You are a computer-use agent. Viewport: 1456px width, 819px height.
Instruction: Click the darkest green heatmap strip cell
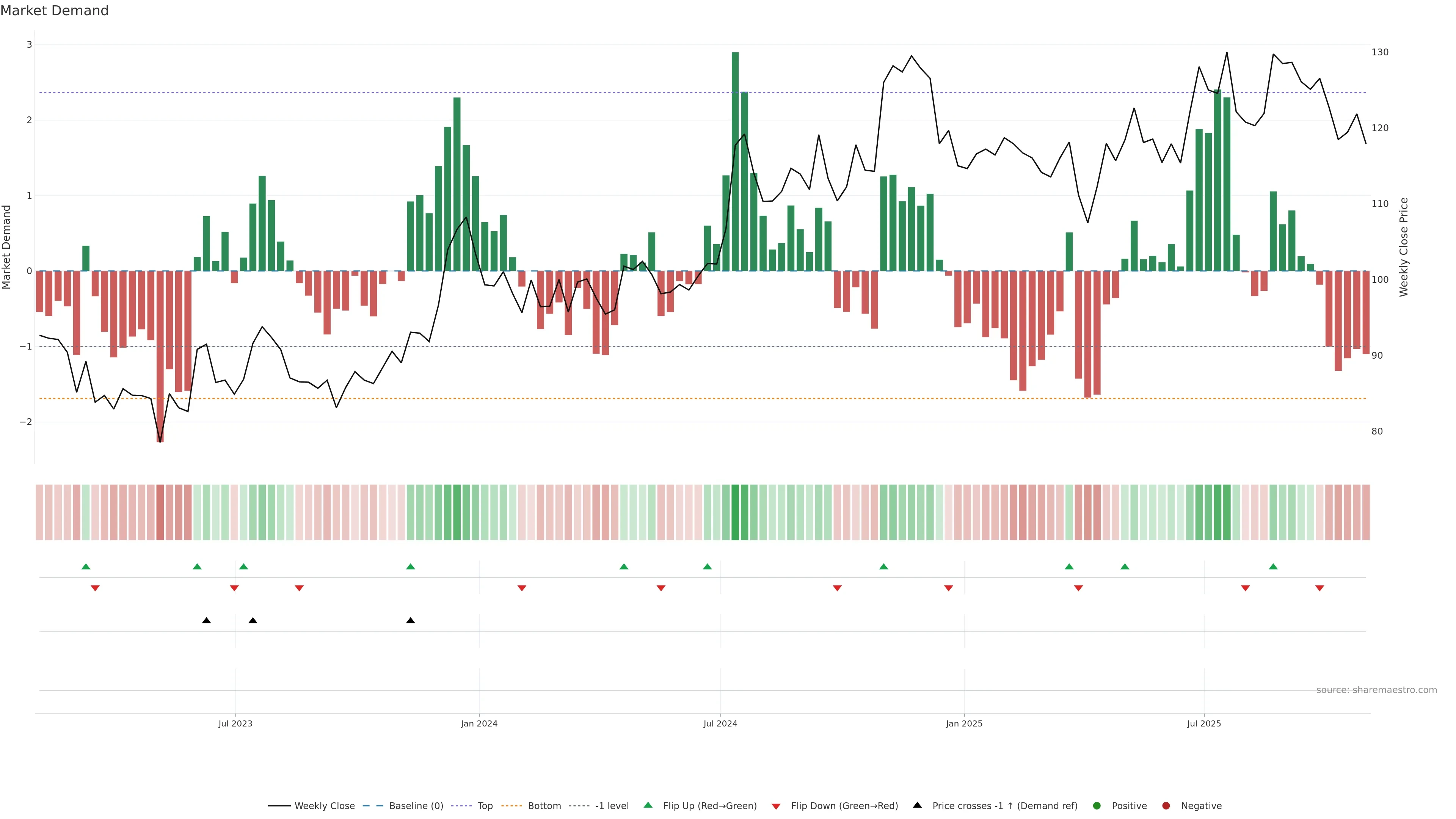point(735,512)
